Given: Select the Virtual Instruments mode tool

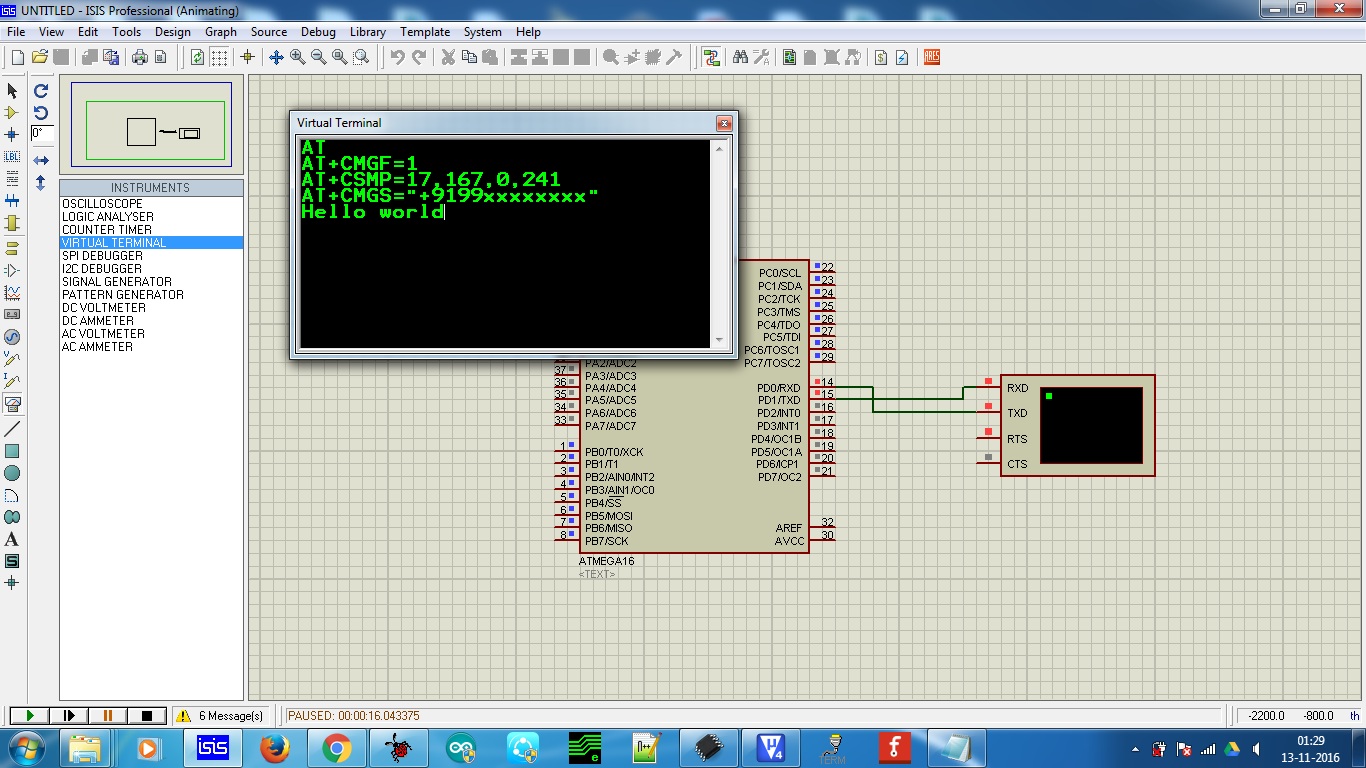Looking at the screenshot, I should (13, 405).
